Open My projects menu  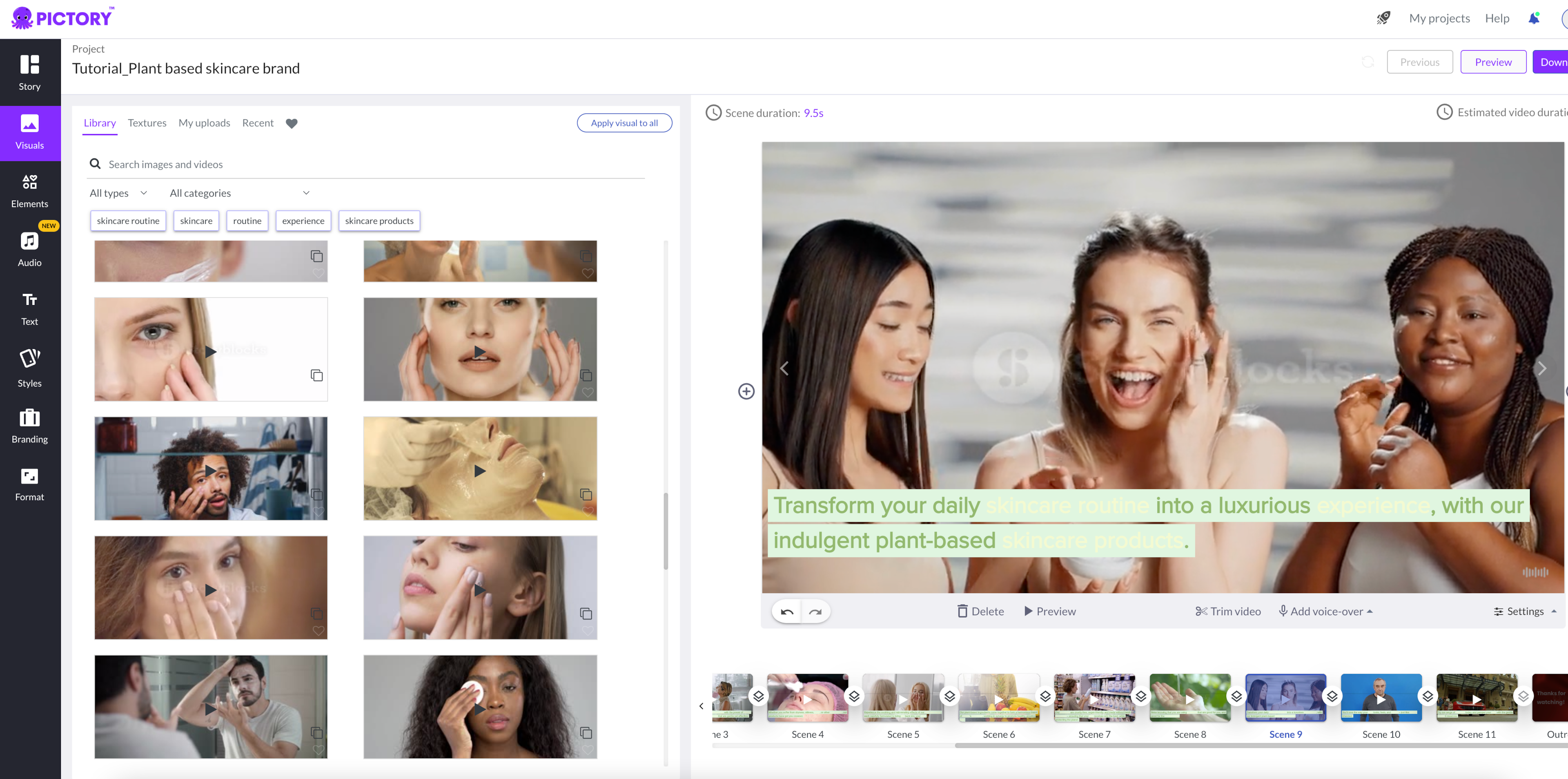tap(1439, 18)
